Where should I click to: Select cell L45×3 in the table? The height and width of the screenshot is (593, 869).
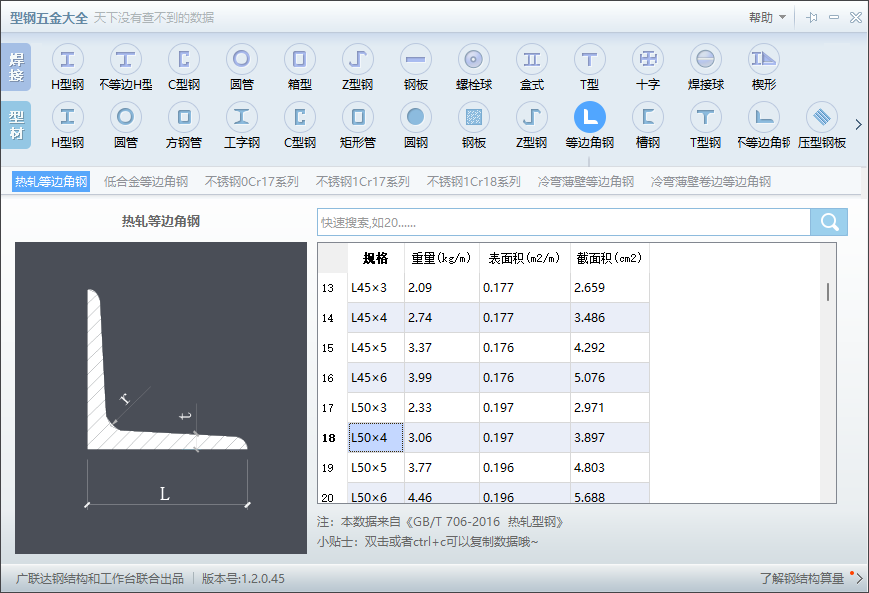[376, 288]
